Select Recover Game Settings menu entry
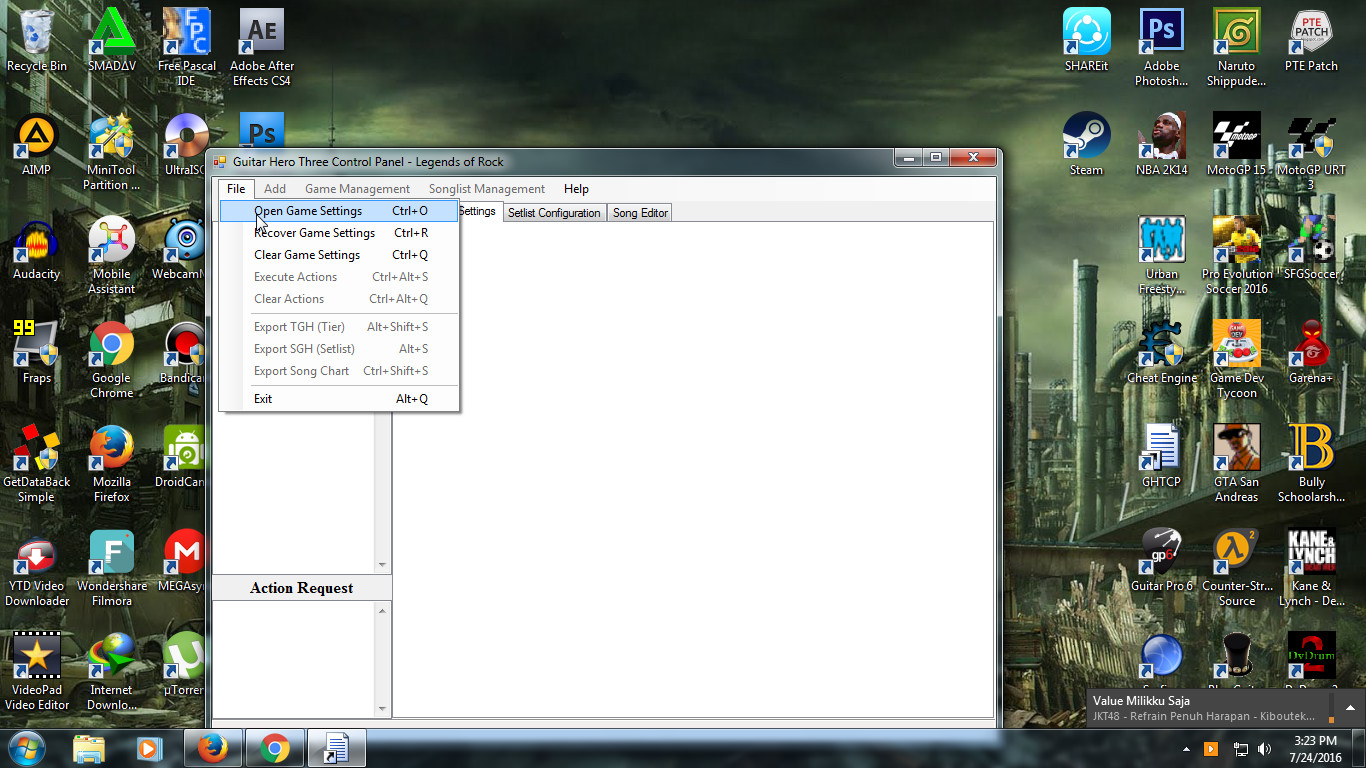Image resolution: width=1366 pixels, height=768 pixels. tap(339, 233)
